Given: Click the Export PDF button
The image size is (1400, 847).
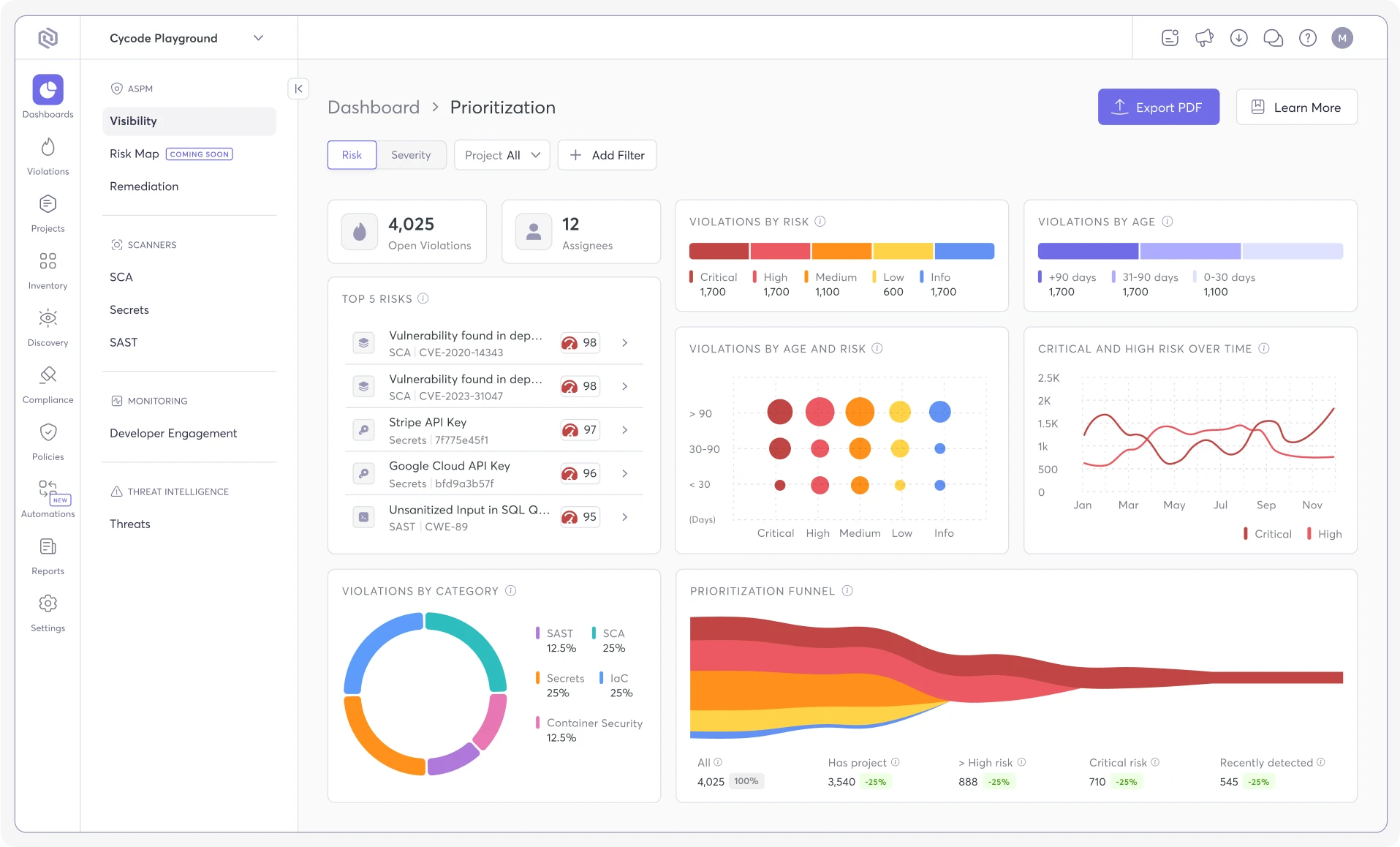Looking at the screenshot, I should 1158,107.
